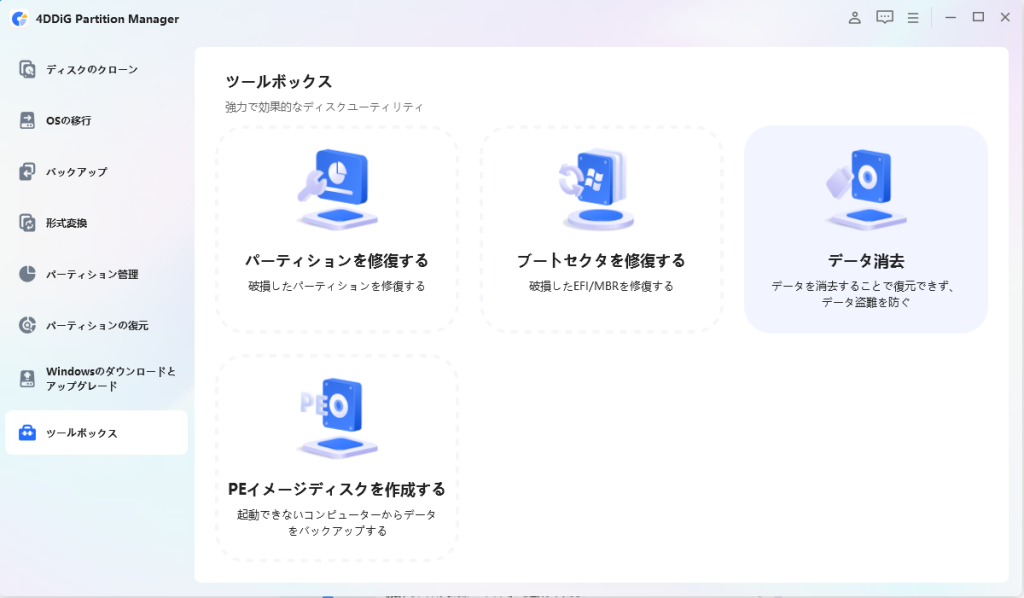The width and height of the screenshot is (1024, 598).
Task: Open the hamburger menu in title bar
Action: (x=912, y=17)
